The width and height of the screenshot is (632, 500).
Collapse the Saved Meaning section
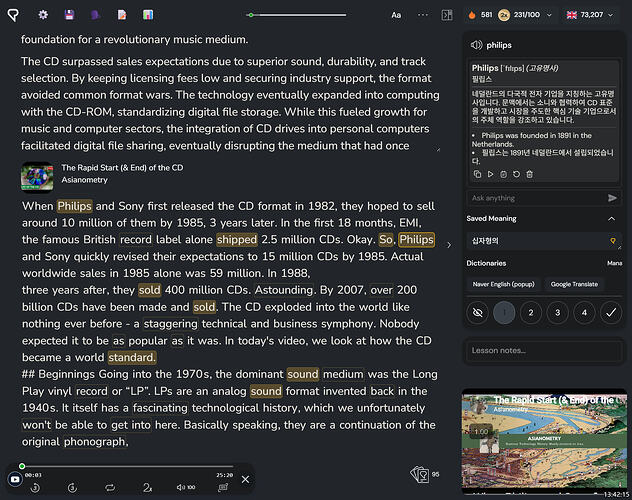611,219
